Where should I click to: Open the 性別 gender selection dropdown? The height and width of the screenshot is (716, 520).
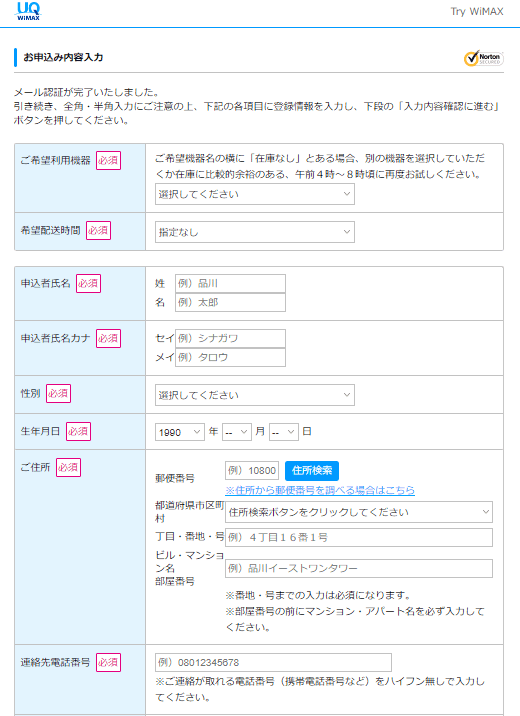[x=255, y=395]
